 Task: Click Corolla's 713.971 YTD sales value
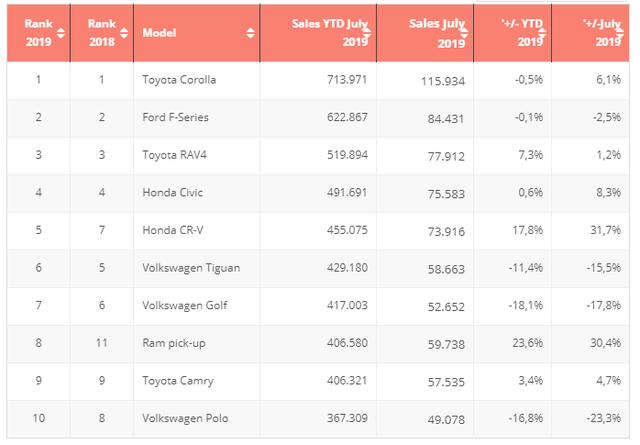[347, 79]
